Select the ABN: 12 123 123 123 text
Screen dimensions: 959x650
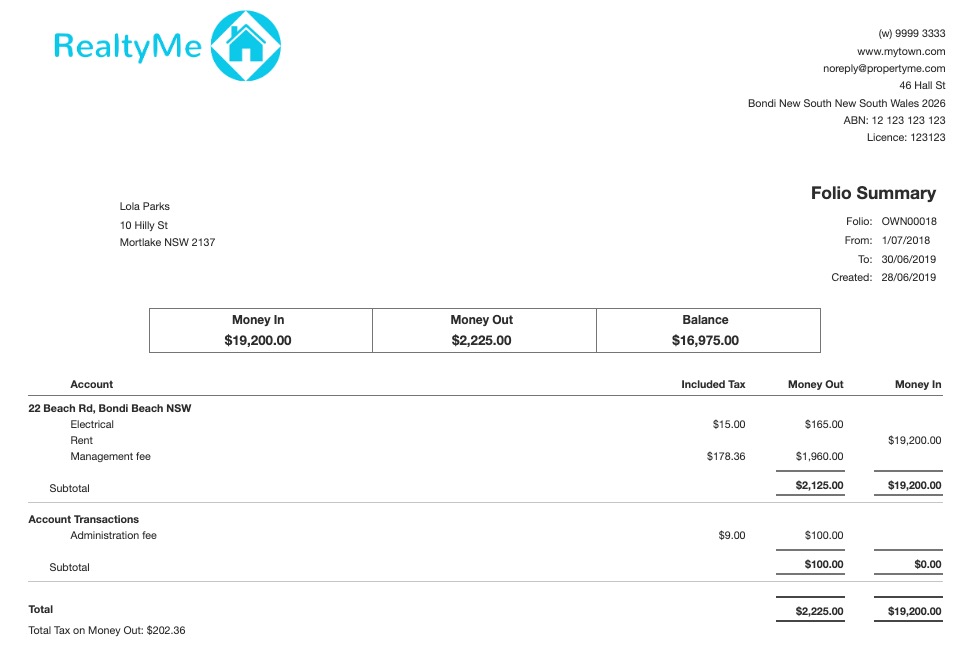tap(894, 120)
